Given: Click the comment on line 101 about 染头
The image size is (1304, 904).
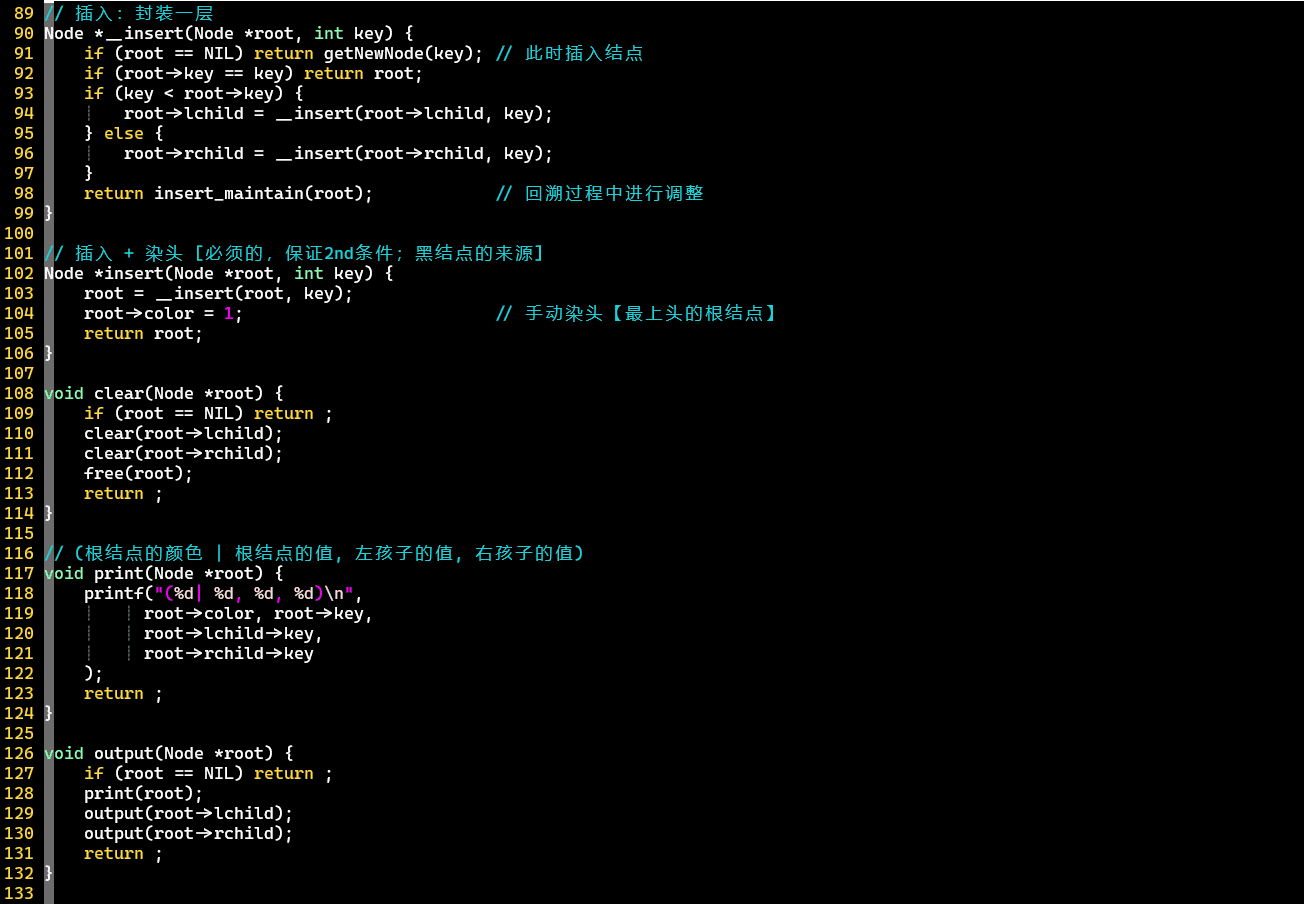Looking at the screenshot, I should [x=294, y=253].
